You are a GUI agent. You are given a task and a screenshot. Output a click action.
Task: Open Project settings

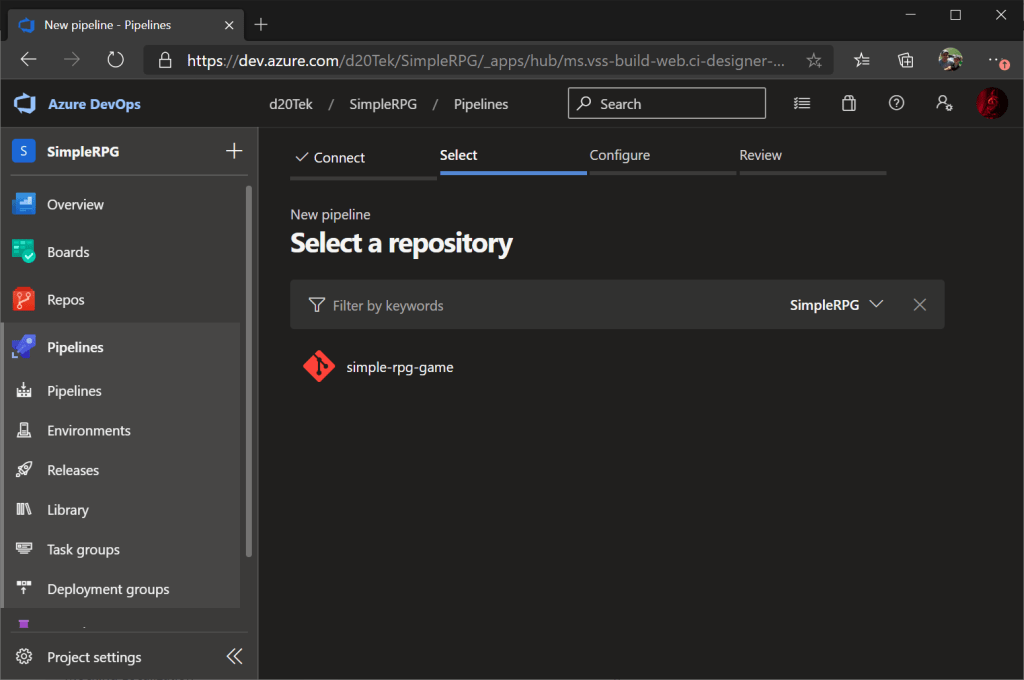coord(94,657)
